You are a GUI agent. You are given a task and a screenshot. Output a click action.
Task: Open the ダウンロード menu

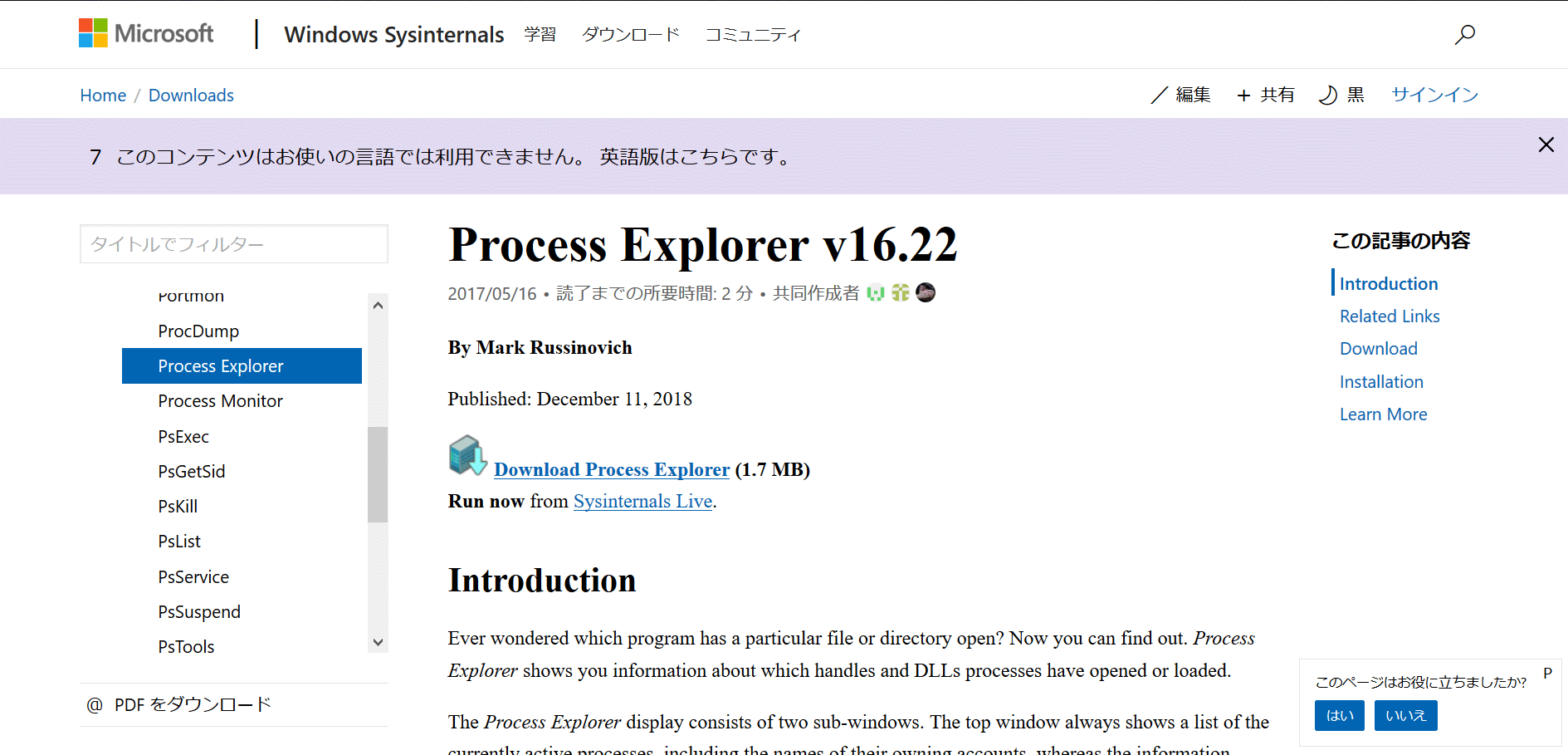pos(631,34)
